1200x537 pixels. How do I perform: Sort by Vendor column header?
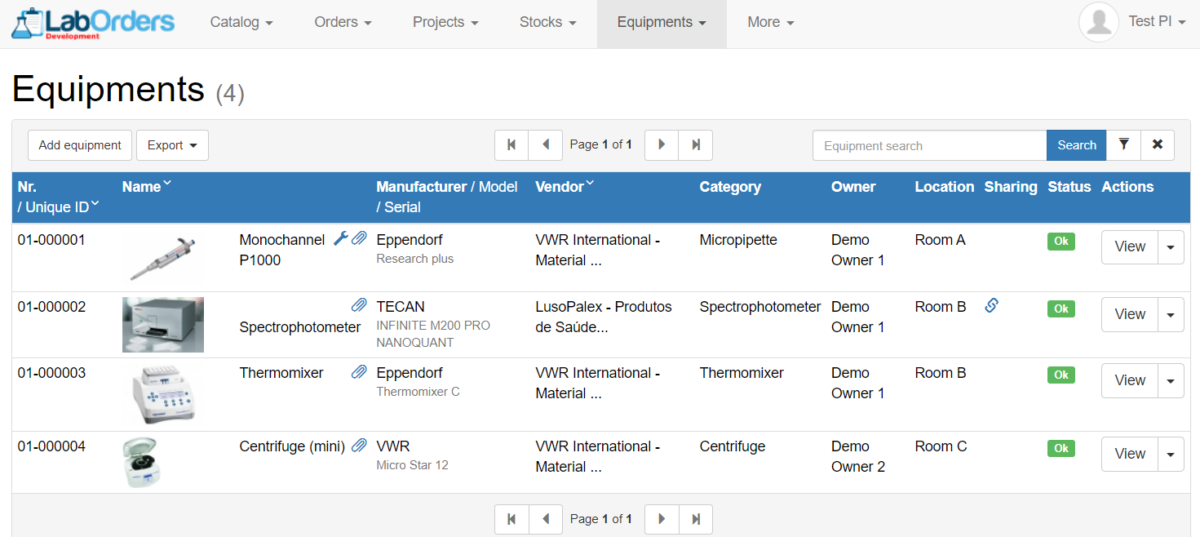point(564,187)
